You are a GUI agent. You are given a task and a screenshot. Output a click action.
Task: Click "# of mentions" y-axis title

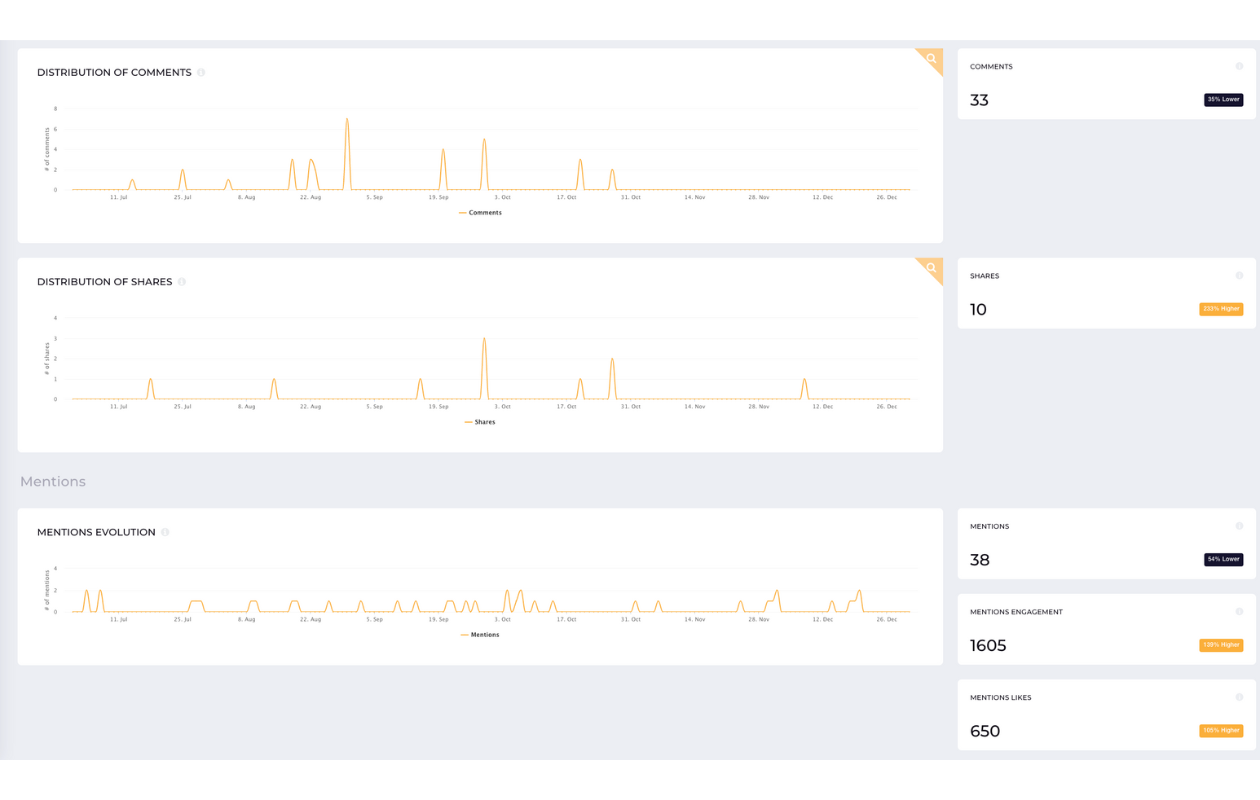tap(47, 590)
